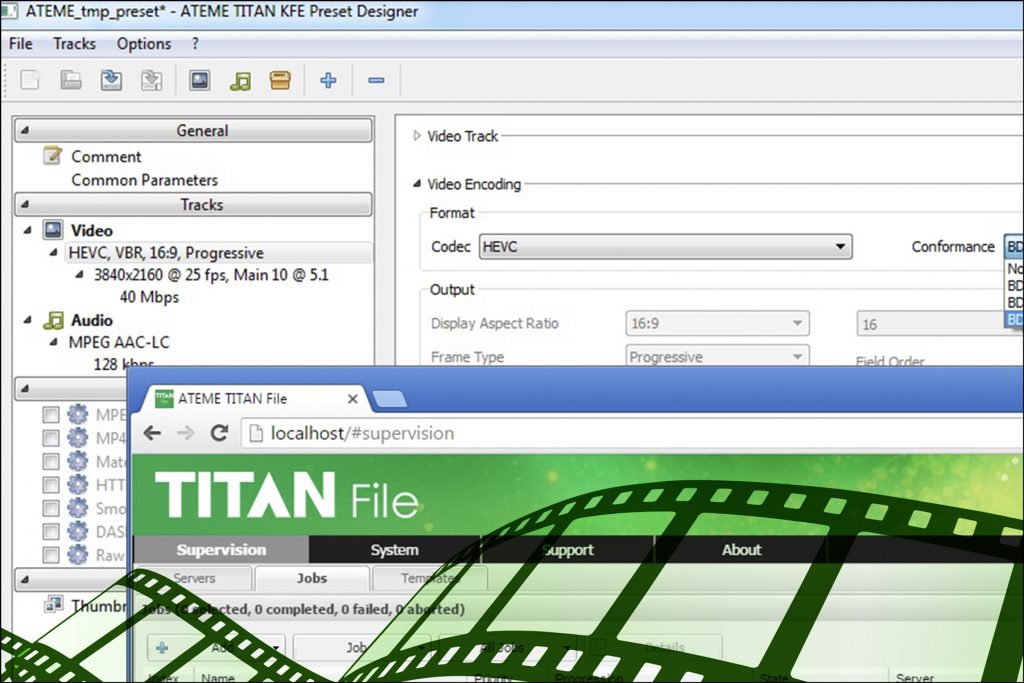The image size is (1024, 683).
Task: Click the Video track icon in the tree
Action: [53, 230]
